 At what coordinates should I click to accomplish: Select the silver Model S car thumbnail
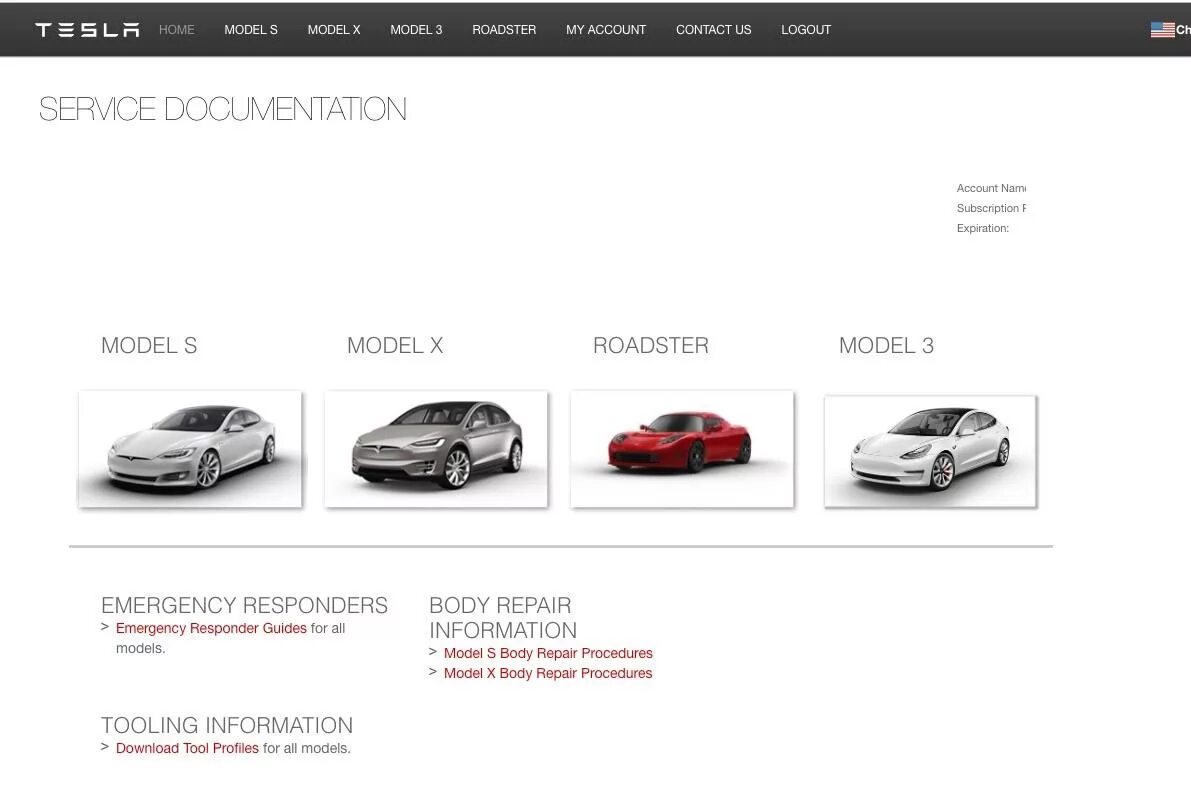click(x=190, y=449)
